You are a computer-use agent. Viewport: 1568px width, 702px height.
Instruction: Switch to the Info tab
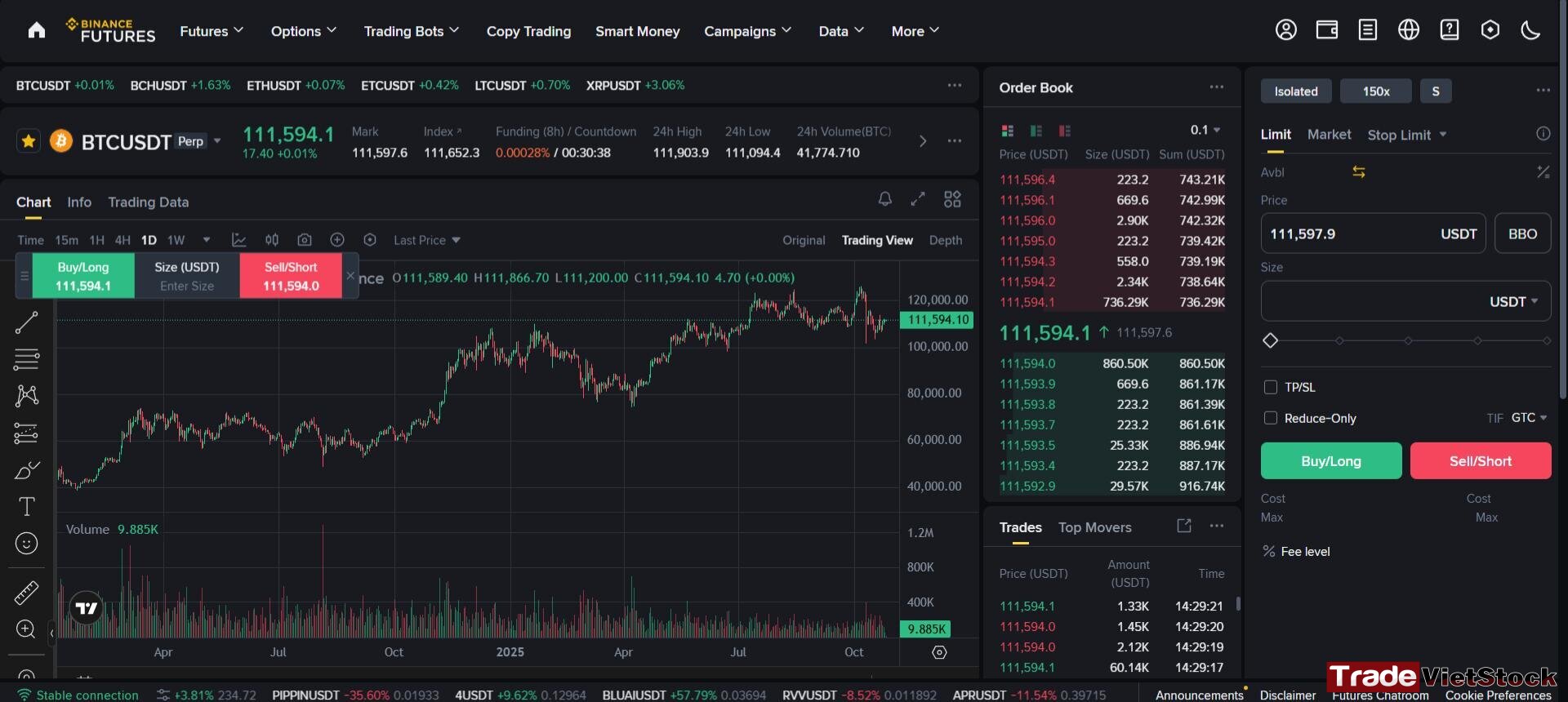(x=79, y=202)
